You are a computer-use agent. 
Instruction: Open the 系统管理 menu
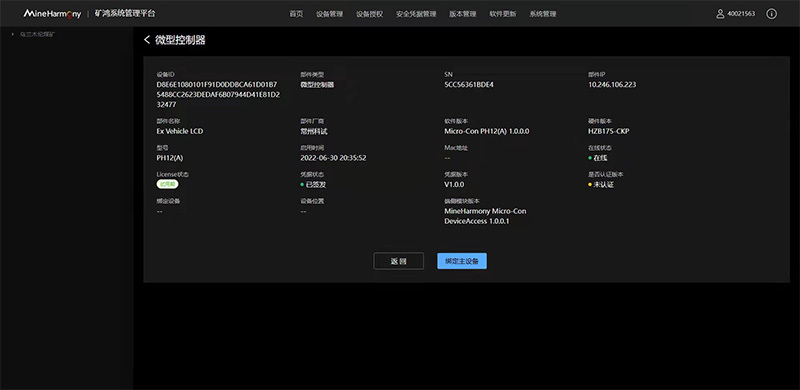543,14
